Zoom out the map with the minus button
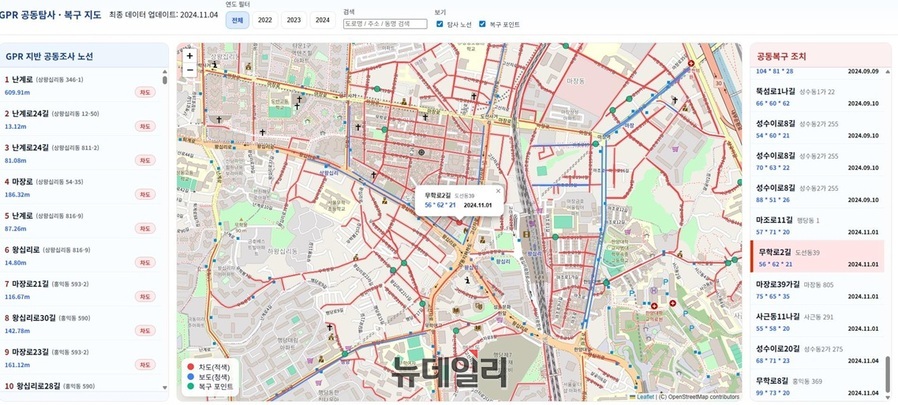The image size is (898, 405). point(190,70)
